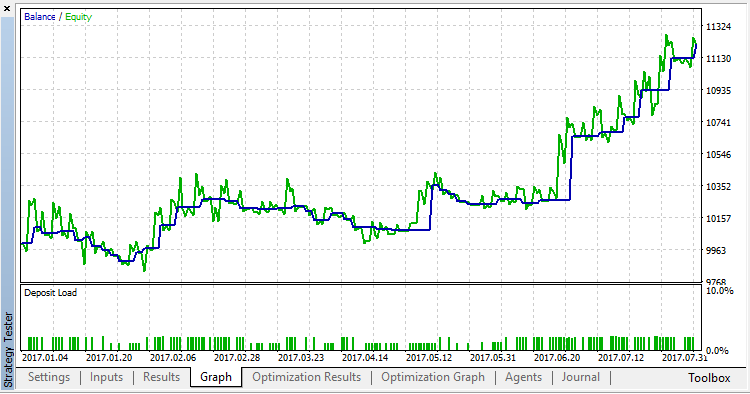Click the 10.0% deposit load axis label
This screenshot has width=750, height=394.
719,291
